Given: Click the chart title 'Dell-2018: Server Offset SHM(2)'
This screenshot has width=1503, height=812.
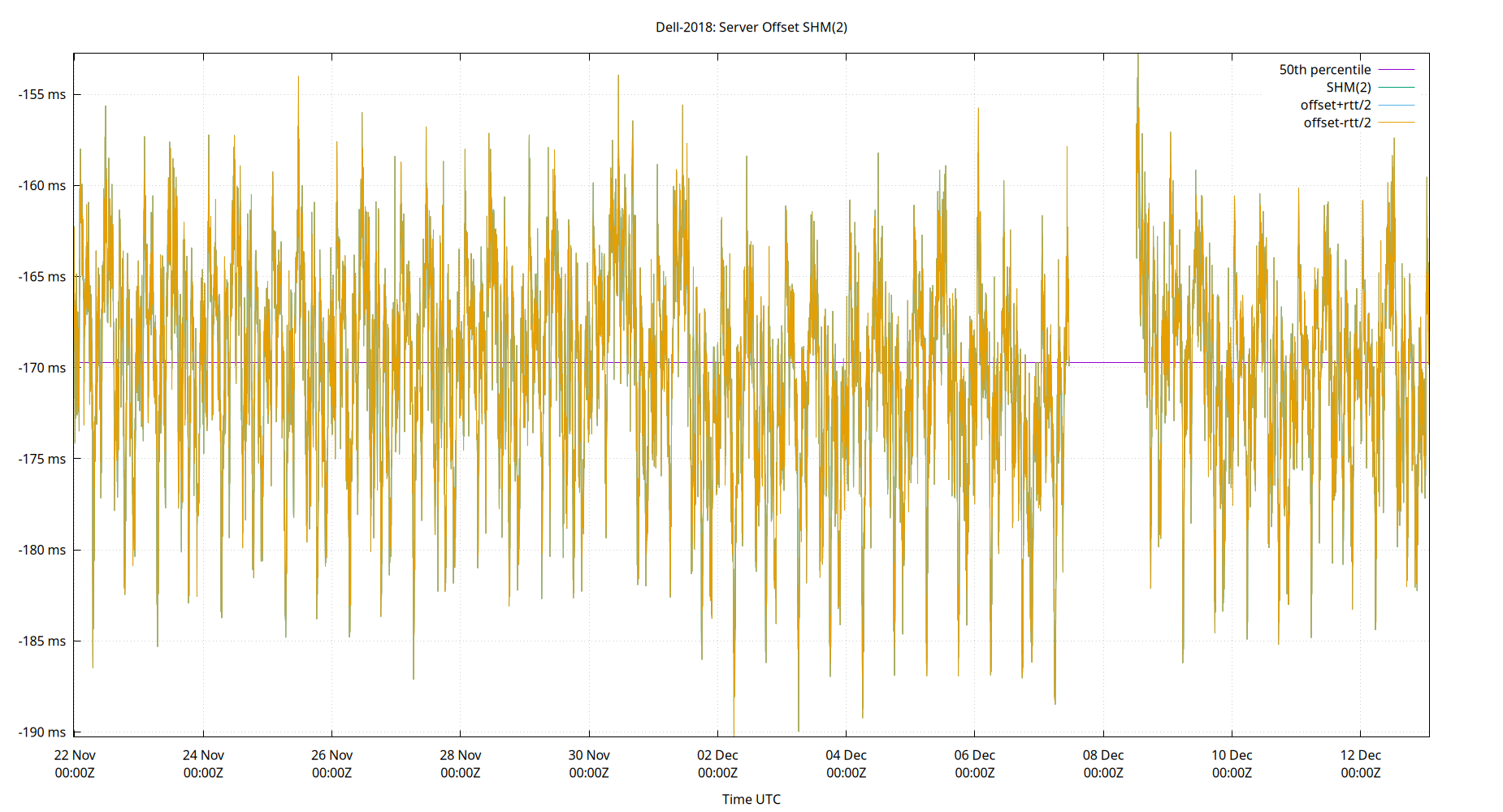Looking at the screenshot, I should click(x=751, y=26).
